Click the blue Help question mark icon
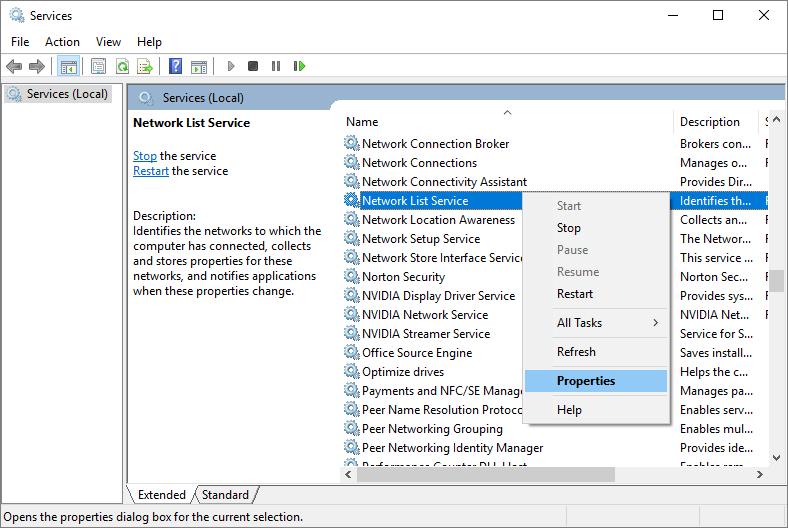 click(175, 66)
